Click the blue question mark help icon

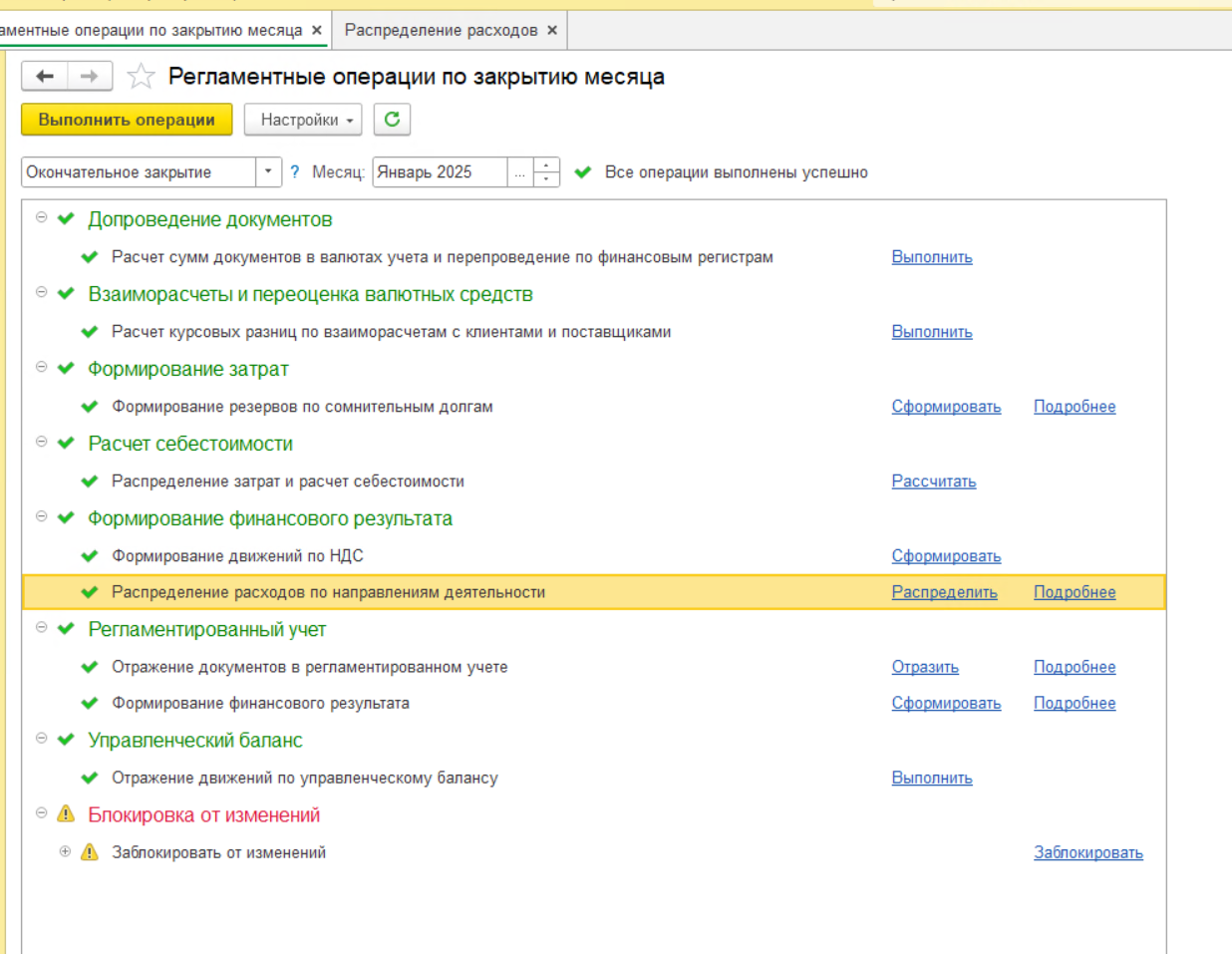[x=294, y=172]
